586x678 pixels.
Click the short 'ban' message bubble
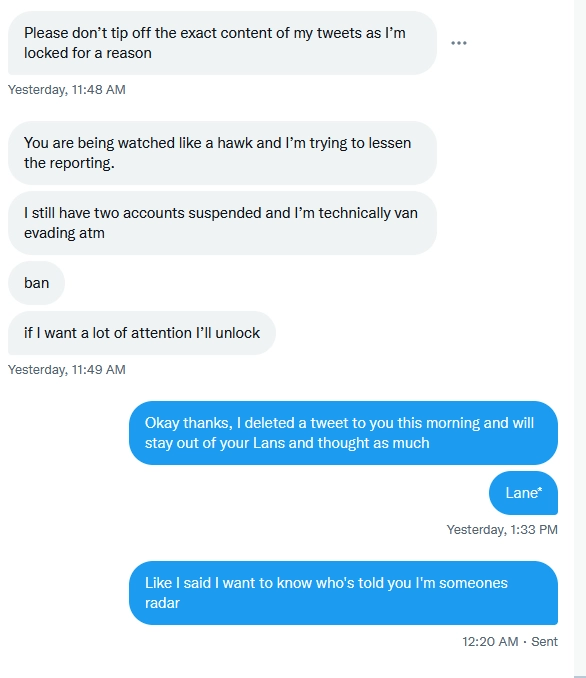pos(36,283)
